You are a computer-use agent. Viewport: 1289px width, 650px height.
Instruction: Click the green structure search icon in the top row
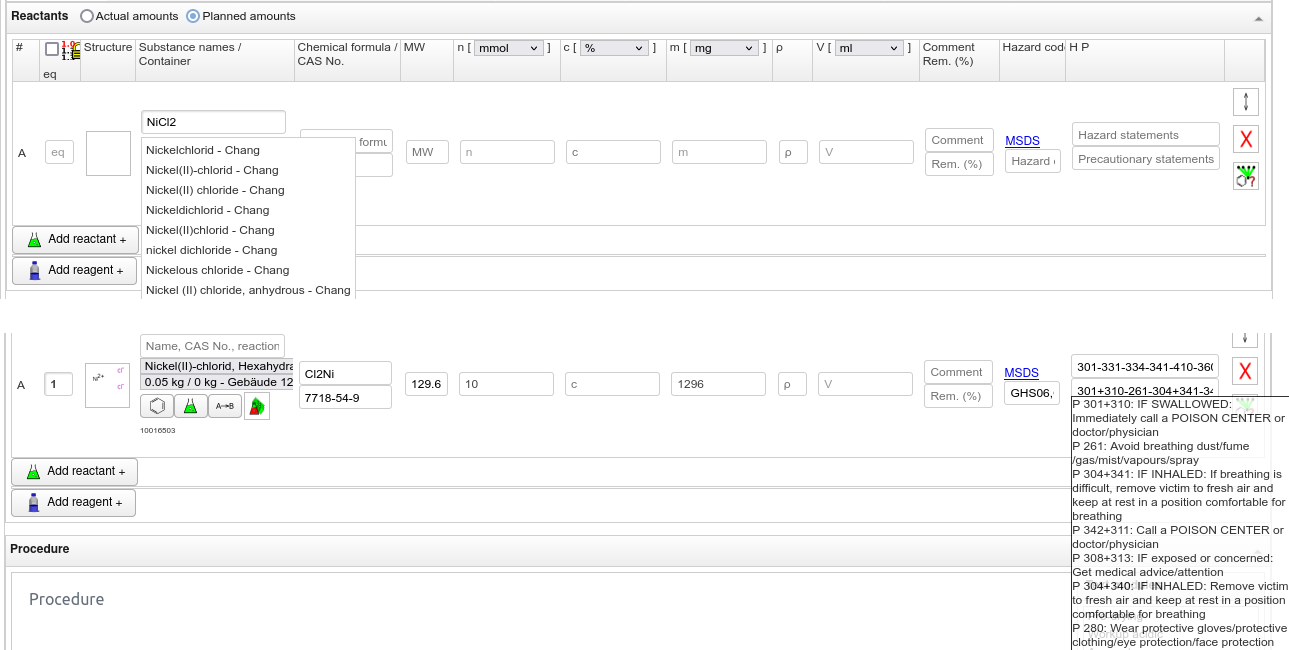tap(1245, 176)
